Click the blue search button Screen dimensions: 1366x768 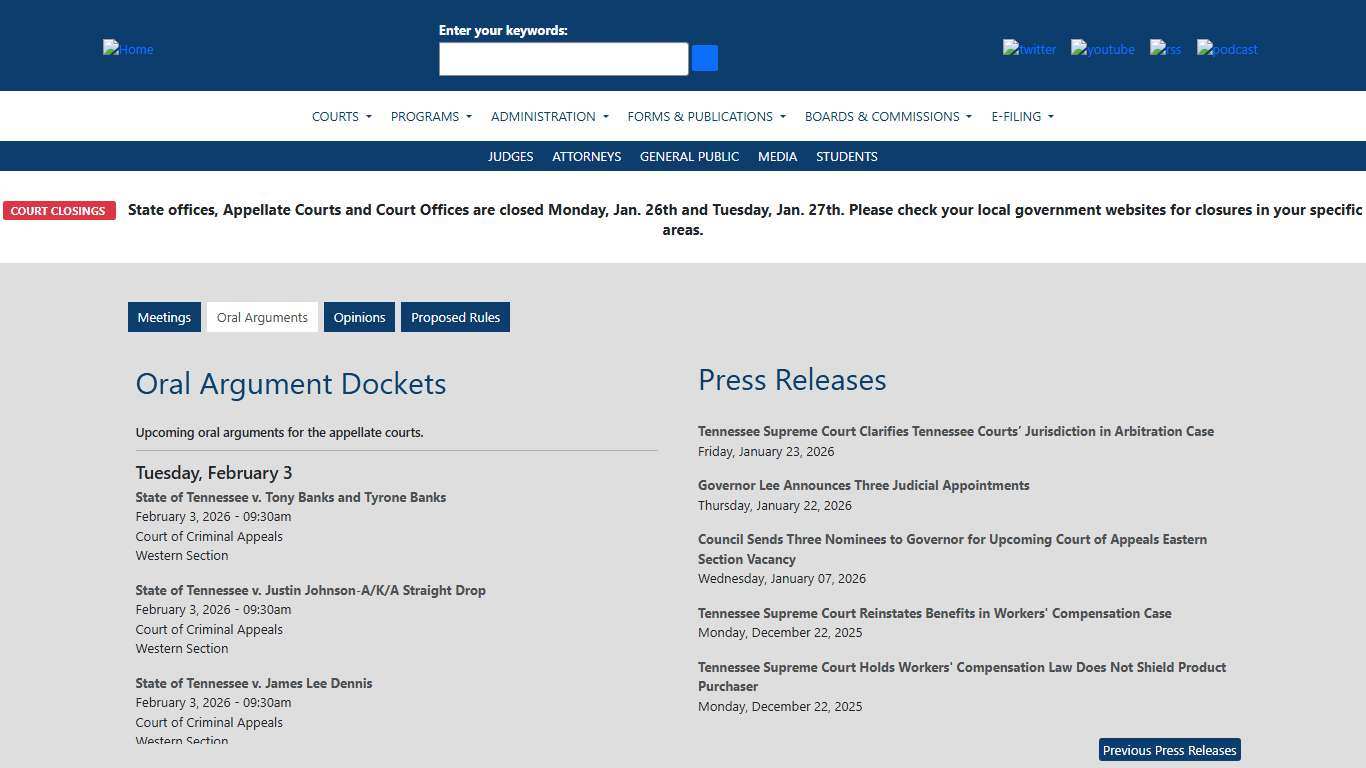pos(704,58)
